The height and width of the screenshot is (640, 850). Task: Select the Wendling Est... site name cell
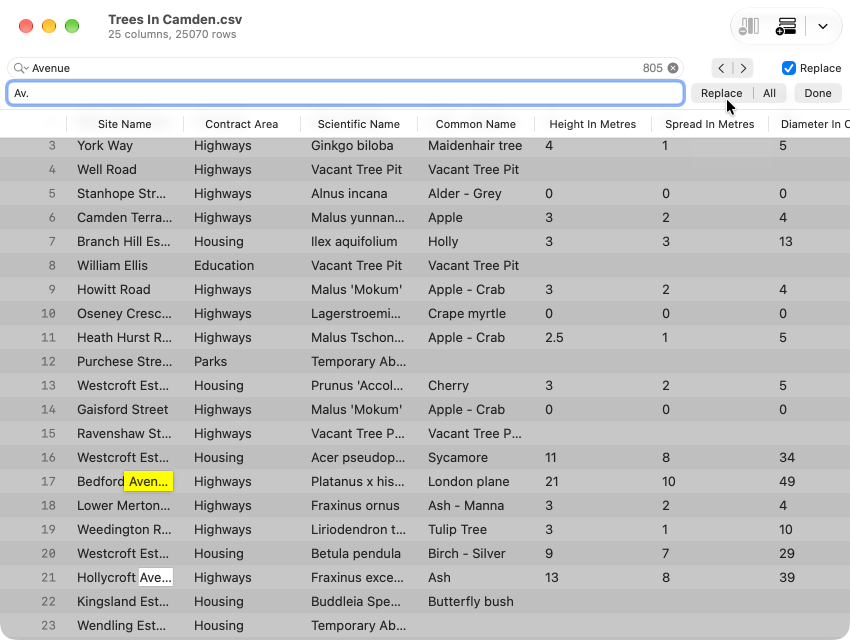(125, 625)
